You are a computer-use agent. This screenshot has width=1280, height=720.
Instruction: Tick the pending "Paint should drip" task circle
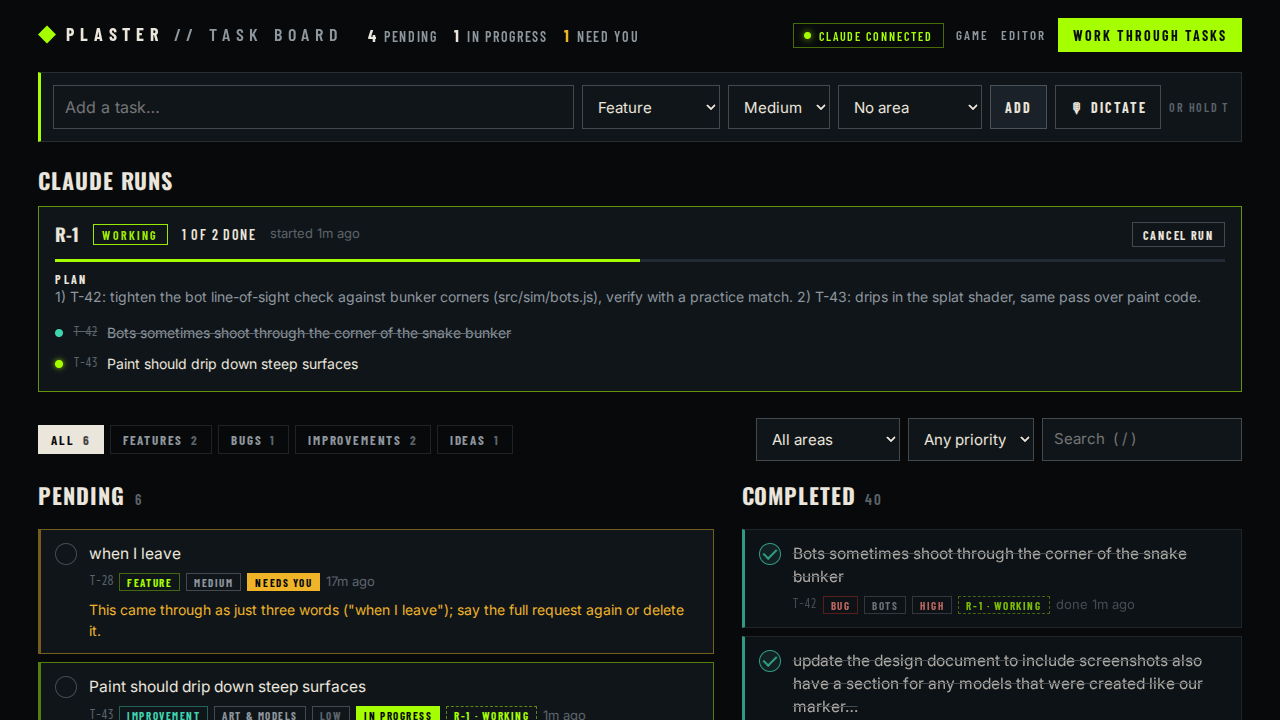tap(66, 687)
